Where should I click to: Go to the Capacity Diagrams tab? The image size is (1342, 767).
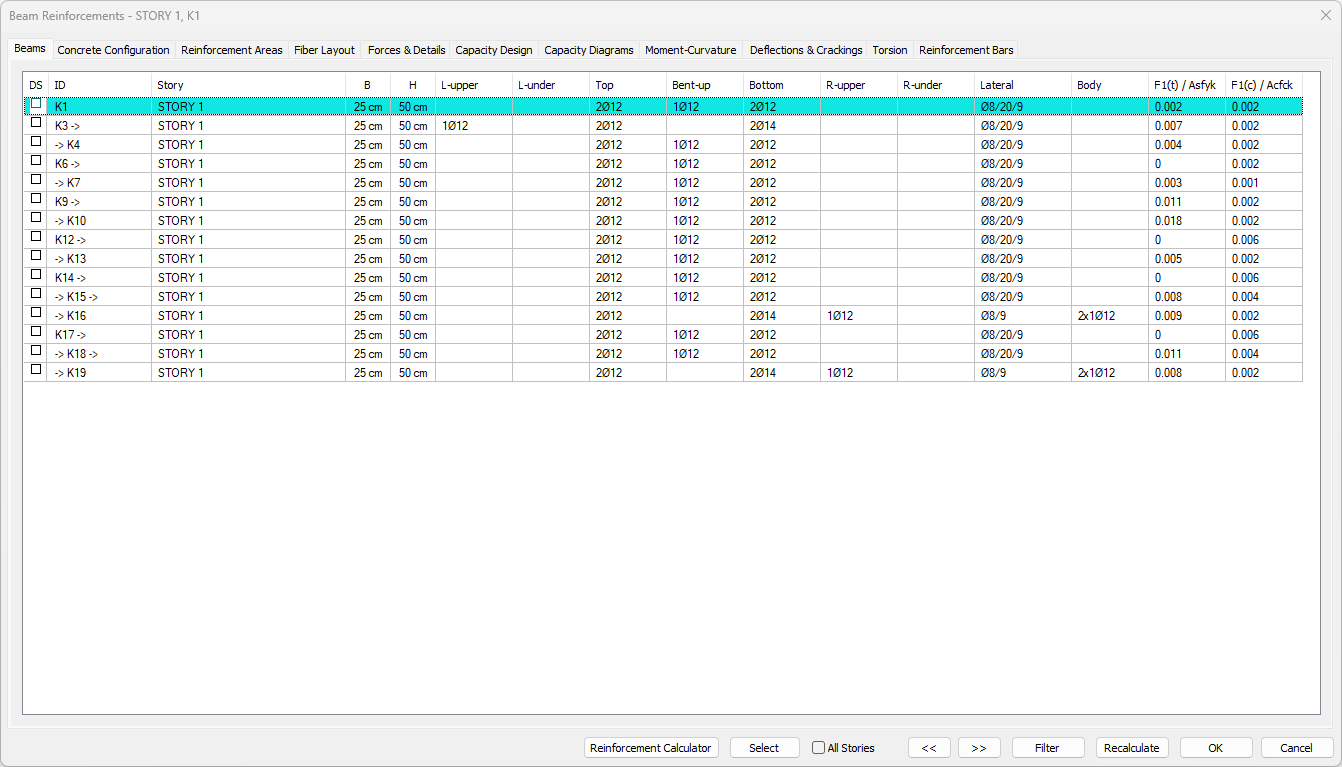[588, 50]
